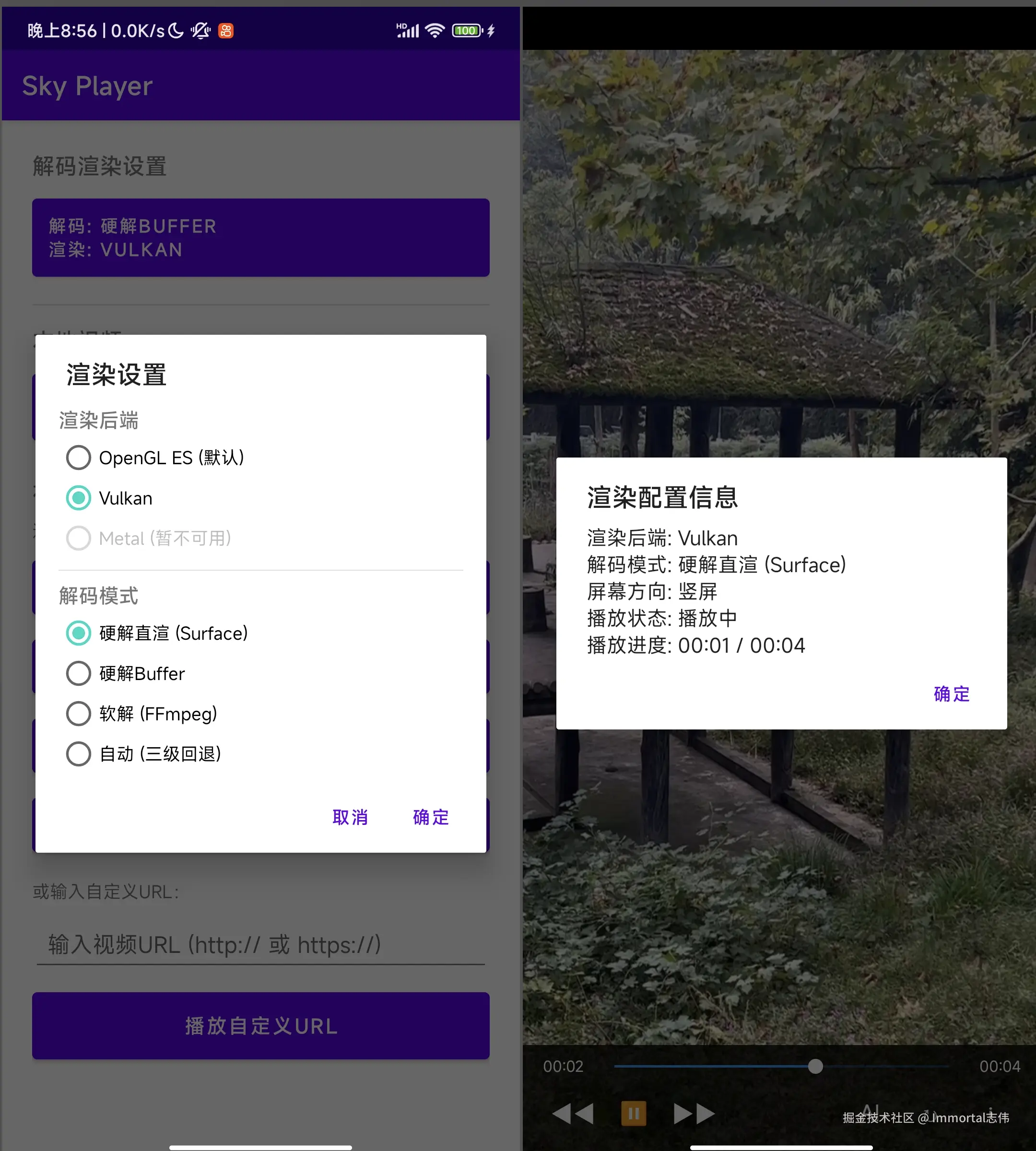The width and height of the screenshot is (1036, 1151).
Task: Tap the orange notification app icon
Action: point(226,31)
